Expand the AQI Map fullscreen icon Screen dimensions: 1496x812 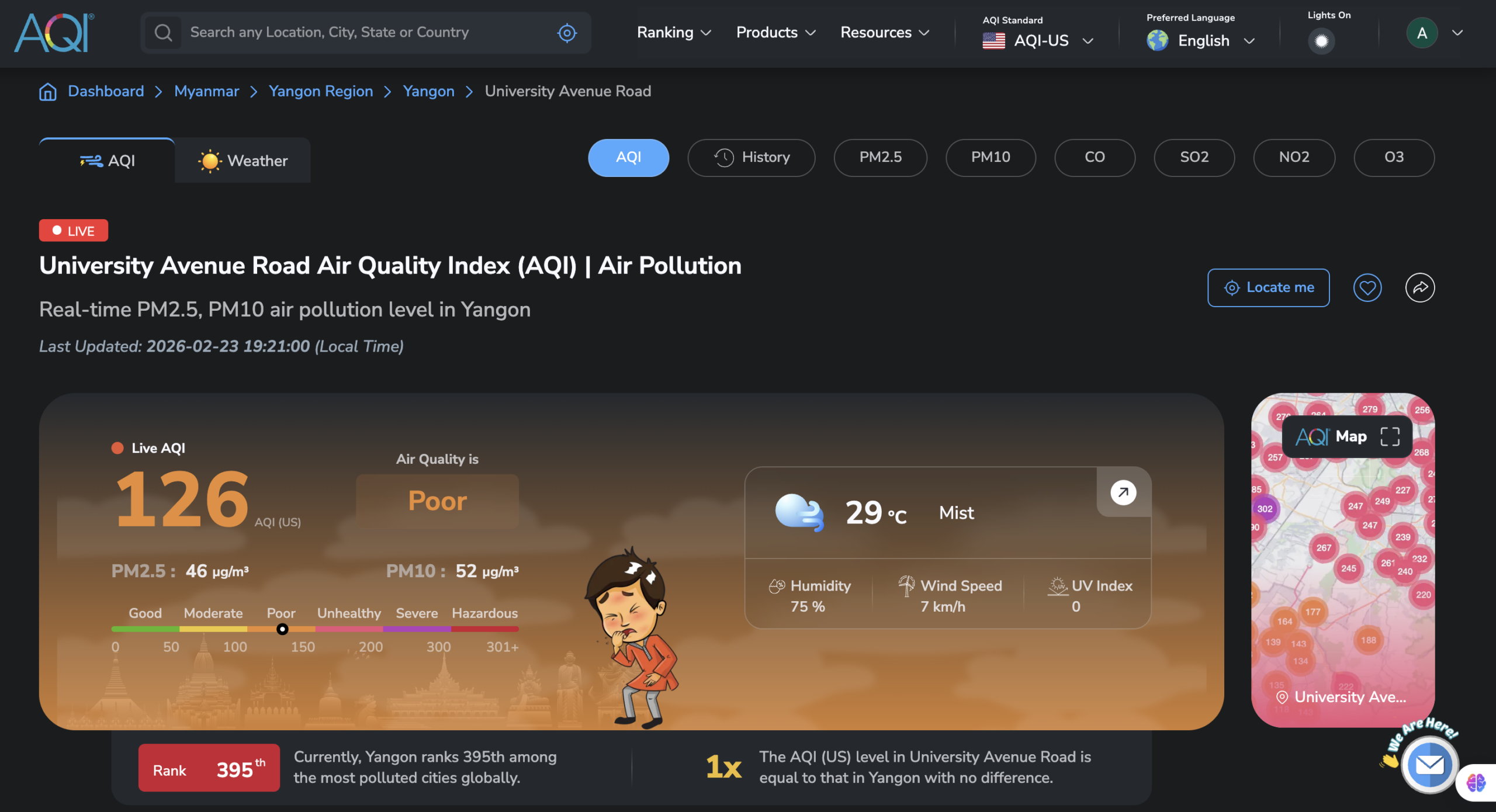[1390, 436]
